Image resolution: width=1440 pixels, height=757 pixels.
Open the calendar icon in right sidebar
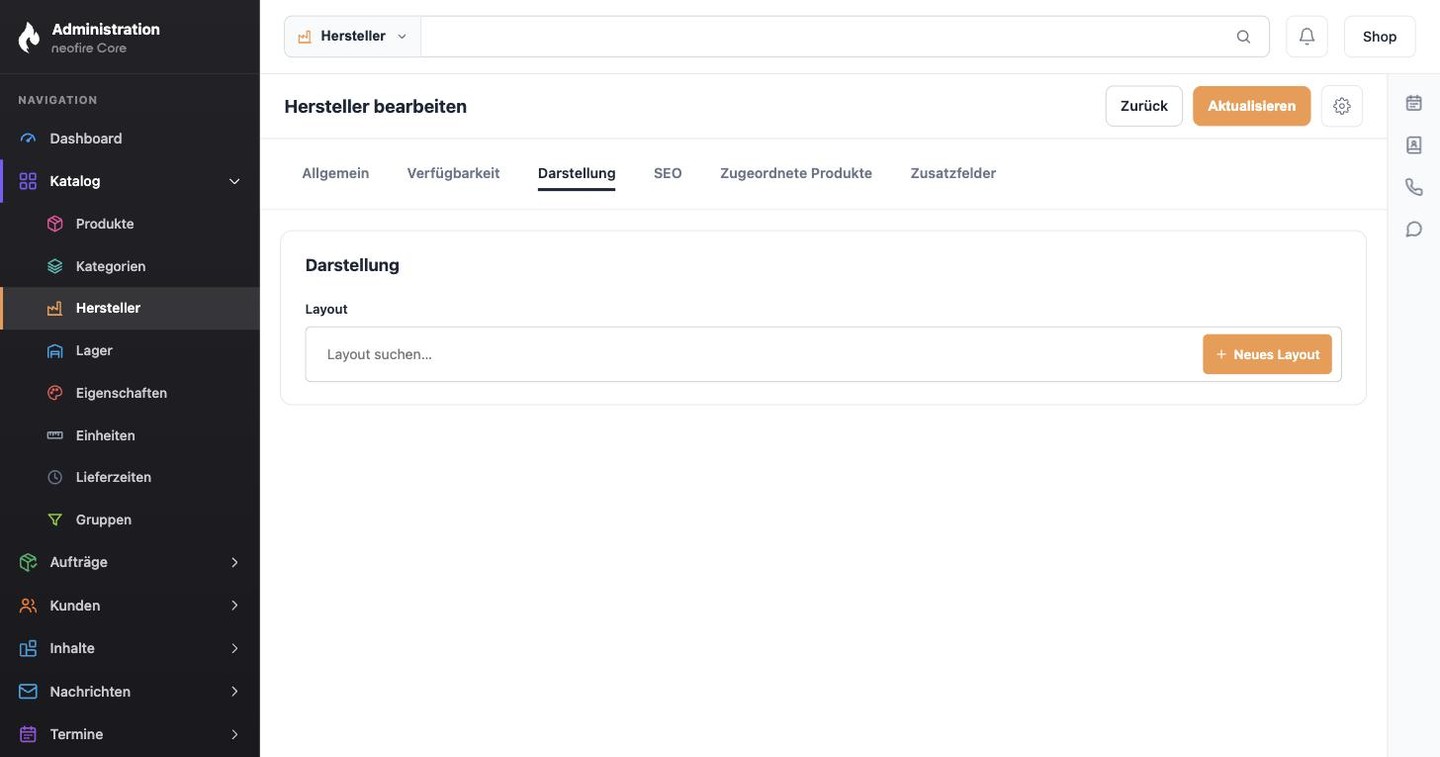[1414, 103]
